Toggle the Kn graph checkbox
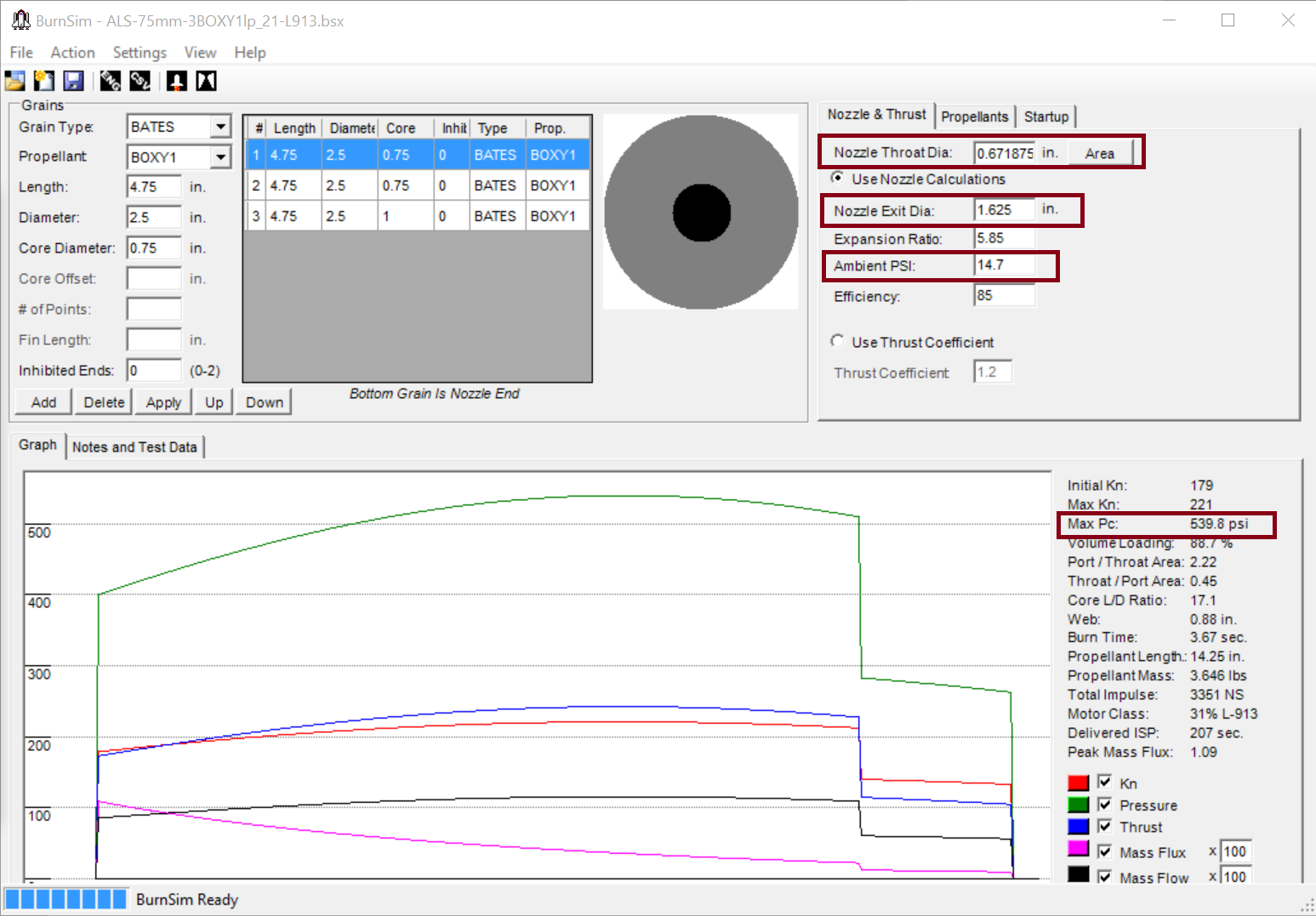The height and width of the screenshot is (916, 1316). tap(1105, 782)
